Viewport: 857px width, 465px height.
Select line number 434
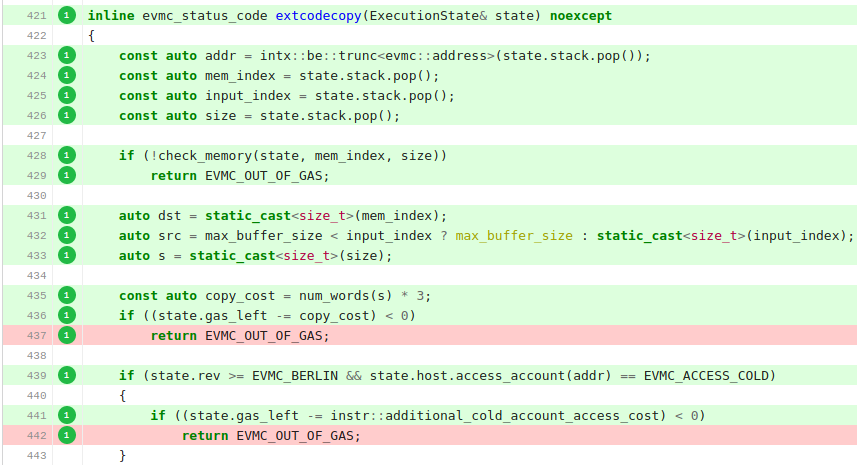pyautogui.click(x=37, y=275)
